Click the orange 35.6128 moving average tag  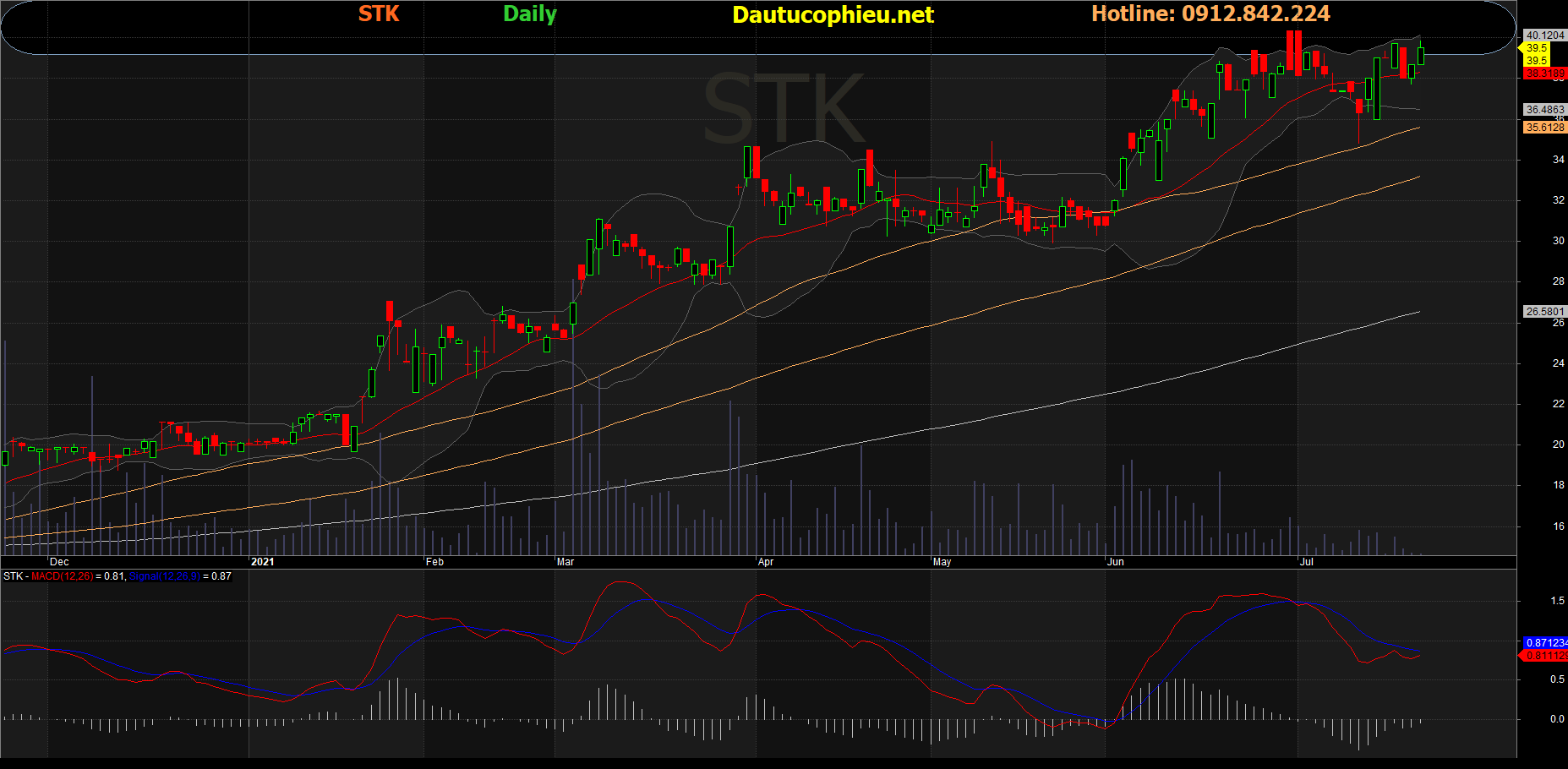[1545, 128]
